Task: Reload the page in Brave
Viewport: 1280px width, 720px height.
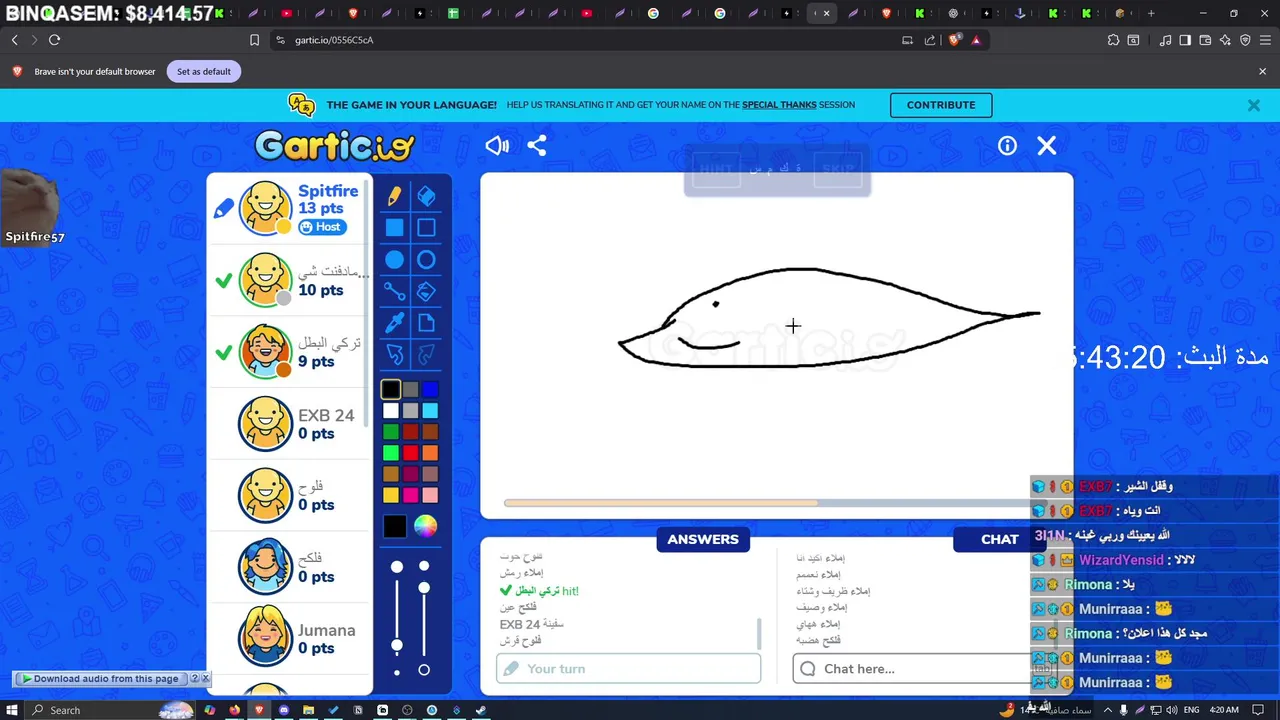Action: point(54,40)
